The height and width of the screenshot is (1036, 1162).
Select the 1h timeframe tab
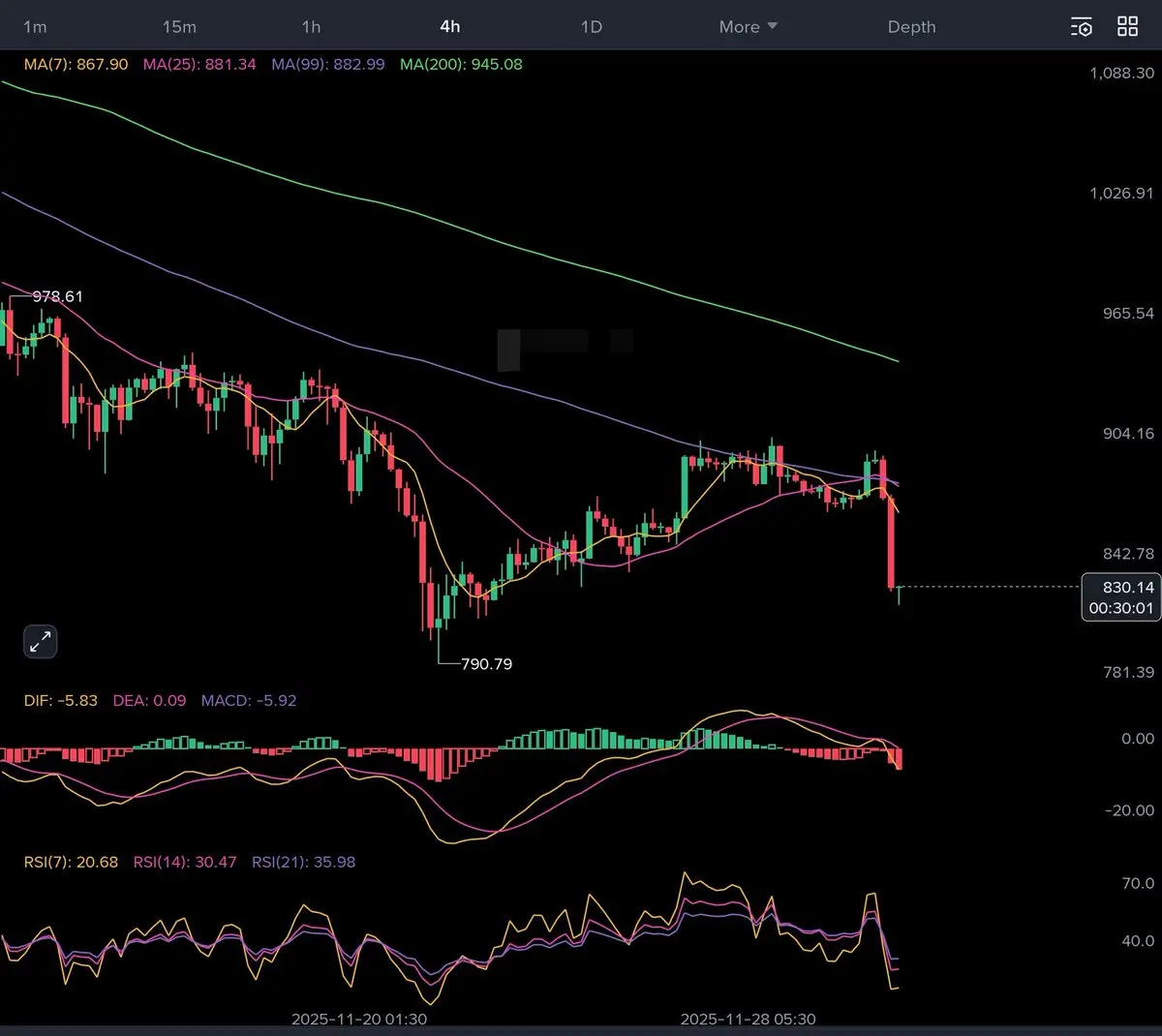[311, 27]
